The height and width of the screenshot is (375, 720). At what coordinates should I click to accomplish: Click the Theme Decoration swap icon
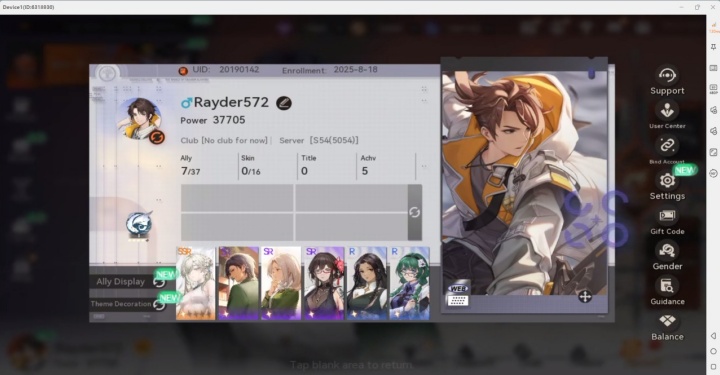tap(159, 304)
